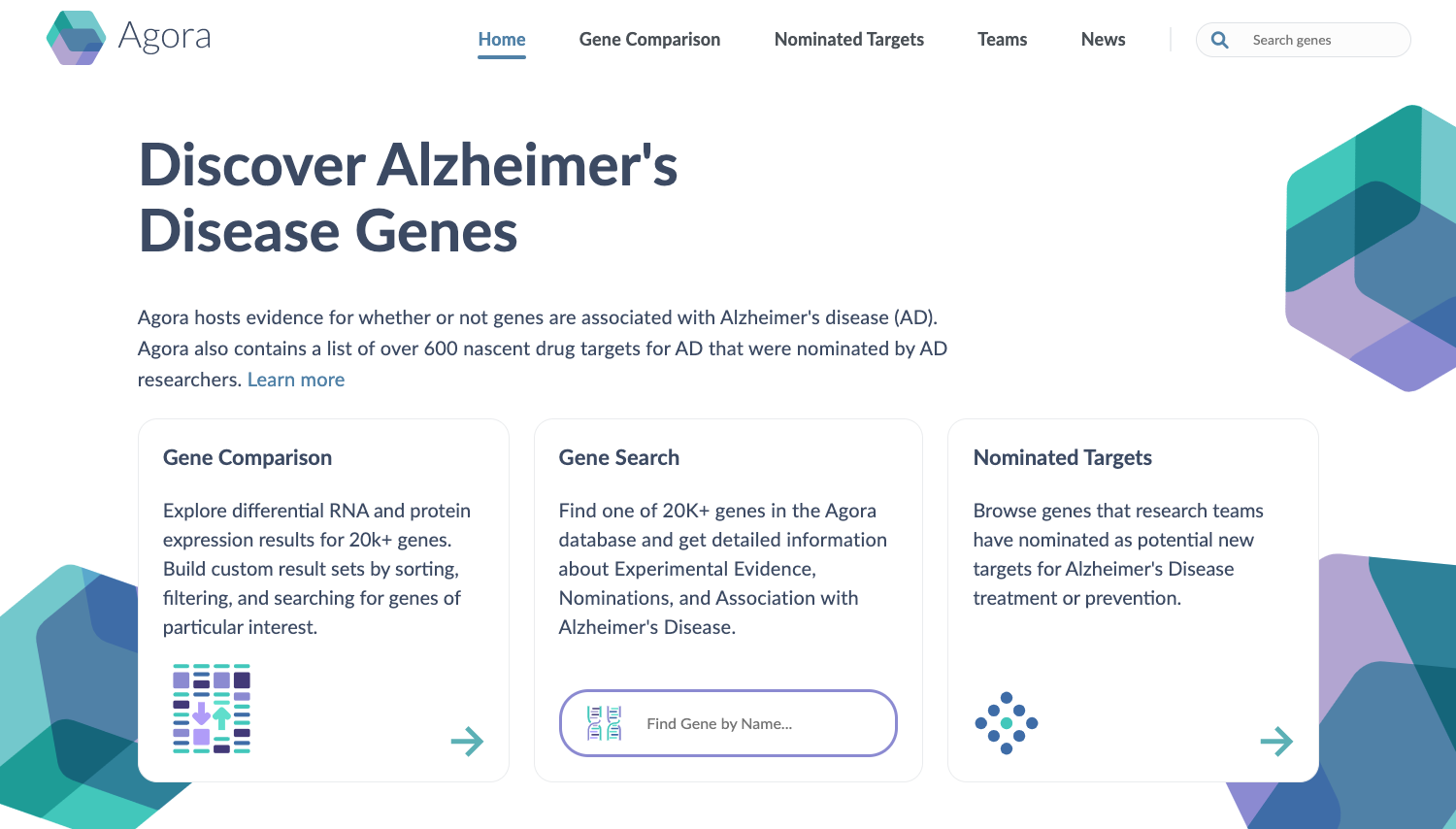
Task: Open Nominated Targets from the top navigation
Action: 848,40
